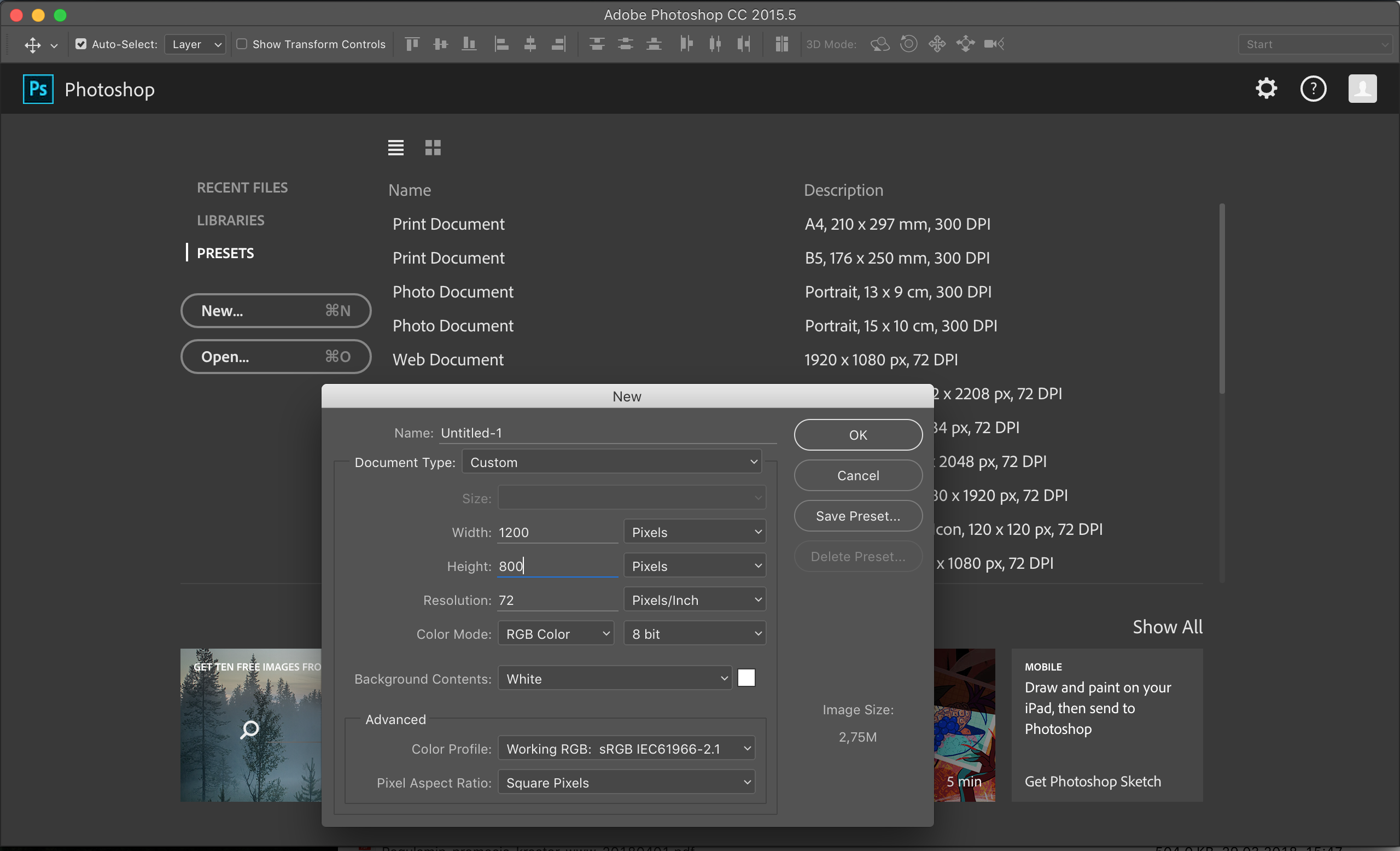Uncheck the Auto-Select checkbox
The height and width of the screenshot is (851, 1400).
81,44
